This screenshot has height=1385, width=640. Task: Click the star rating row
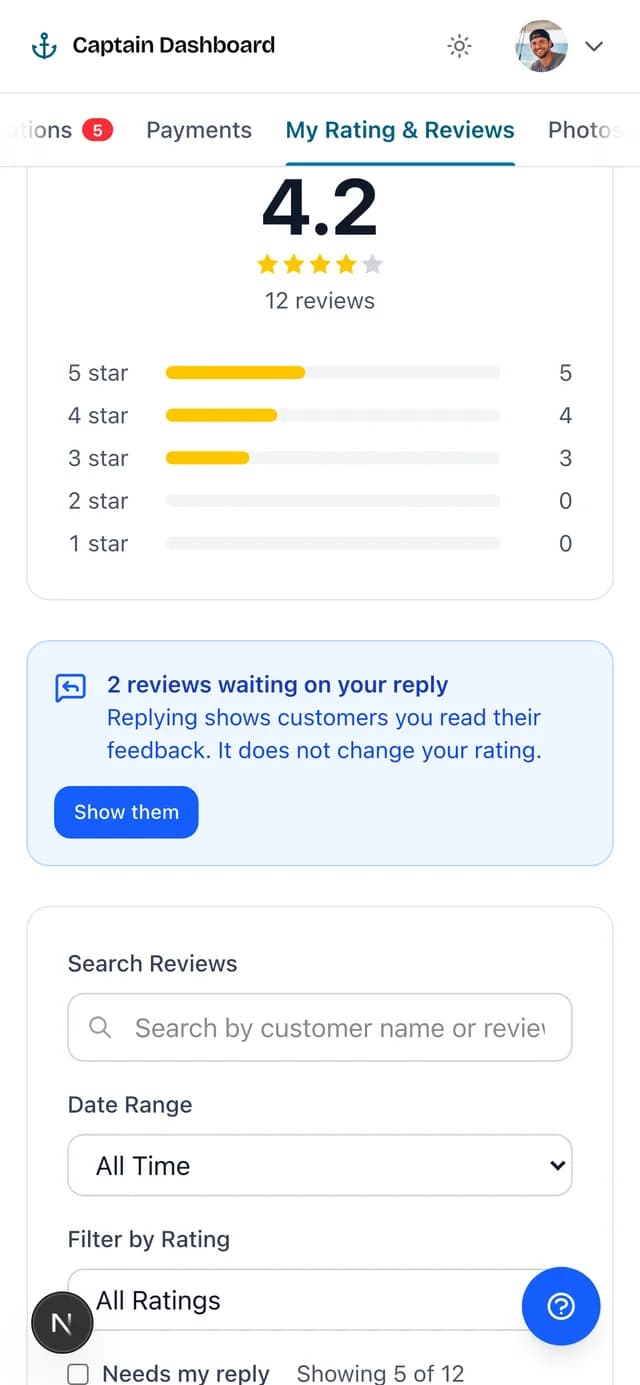[x=320, y=264]
